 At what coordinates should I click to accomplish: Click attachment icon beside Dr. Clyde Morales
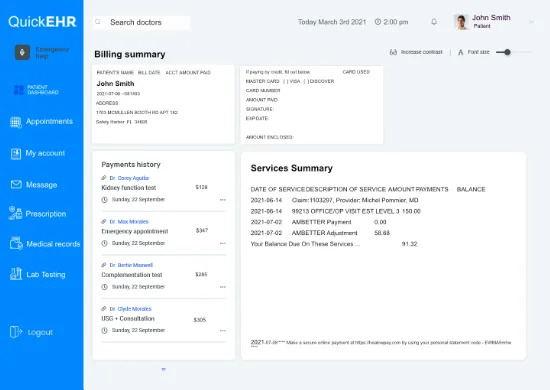(104, 309)
